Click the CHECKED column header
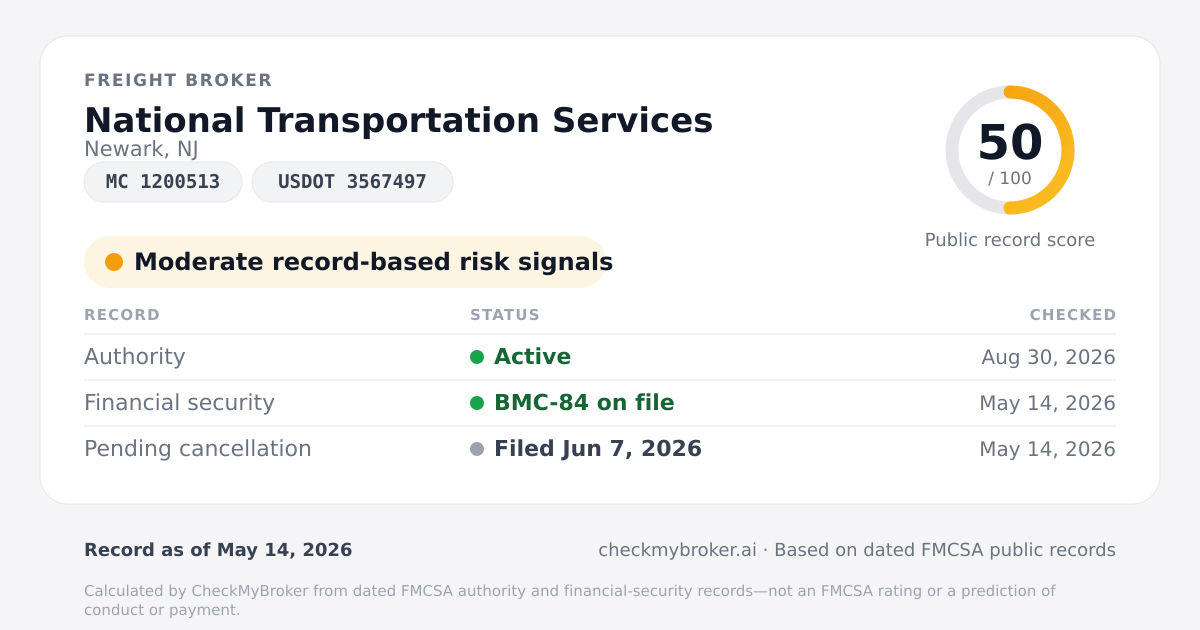Viewport: 1200px width, 630px height. 1073,315
